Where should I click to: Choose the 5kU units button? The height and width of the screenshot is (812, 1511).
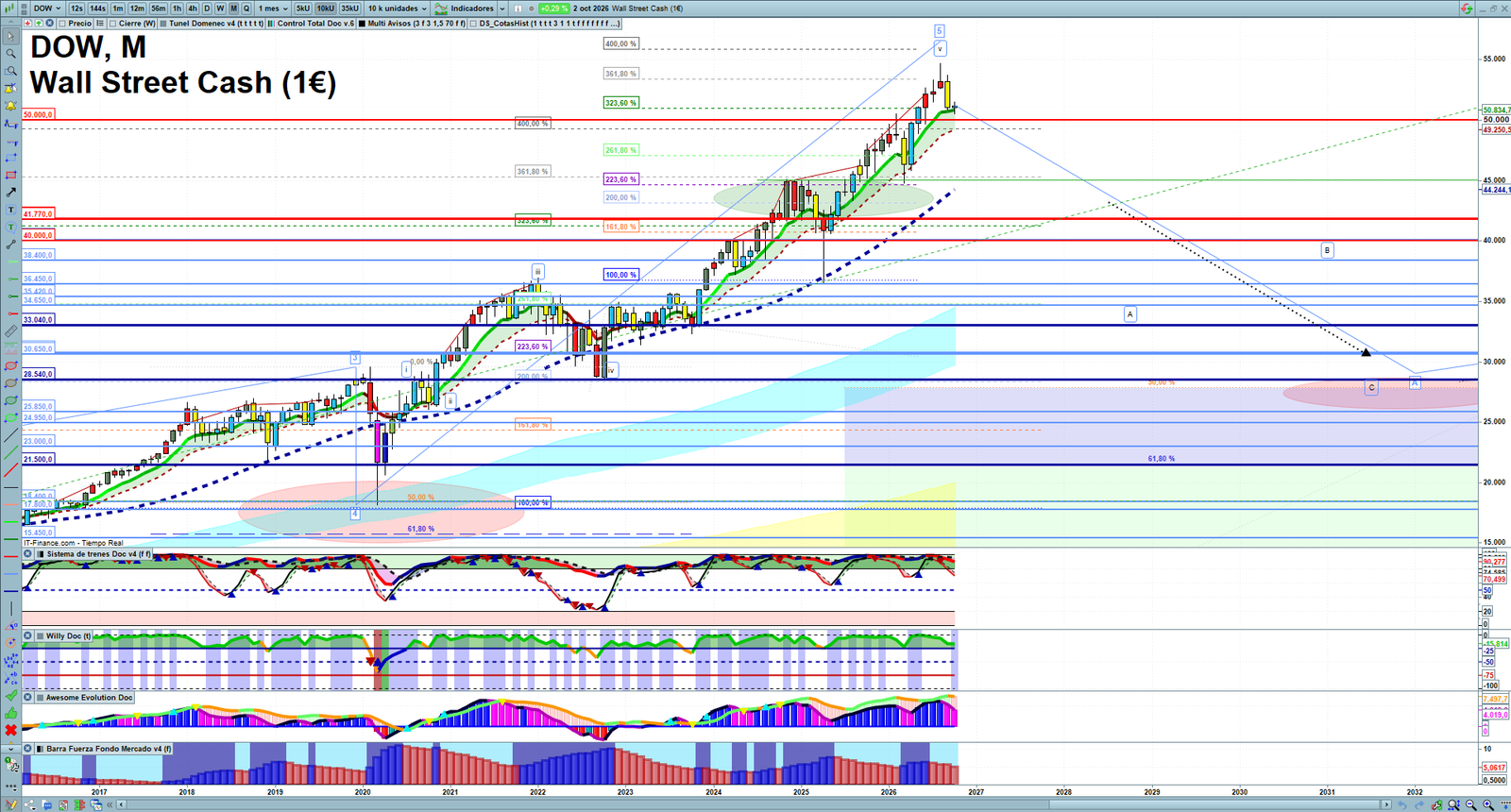[302, 8]
